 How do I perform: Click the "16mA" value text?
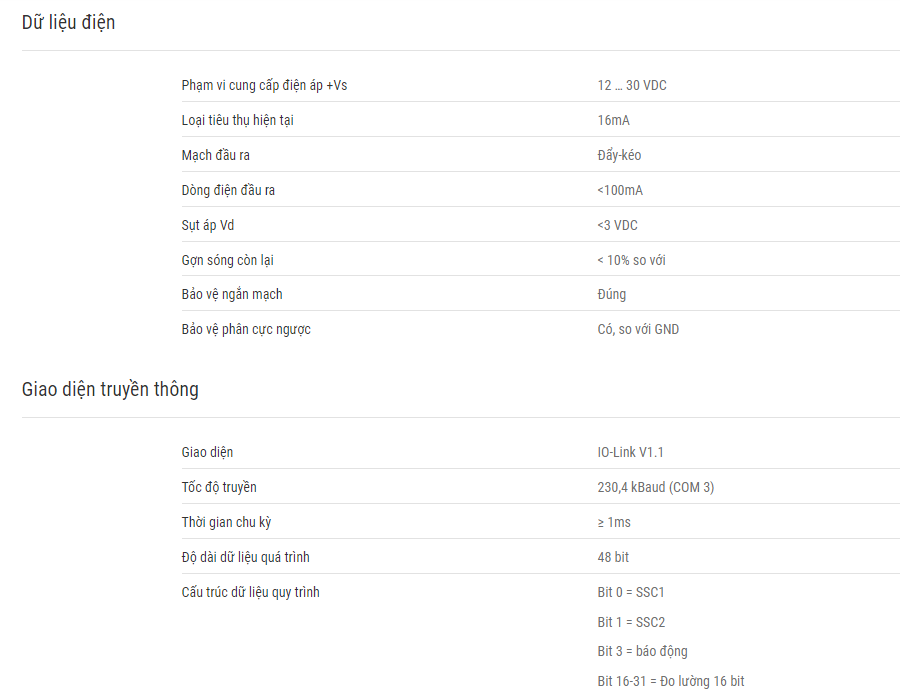613,121
